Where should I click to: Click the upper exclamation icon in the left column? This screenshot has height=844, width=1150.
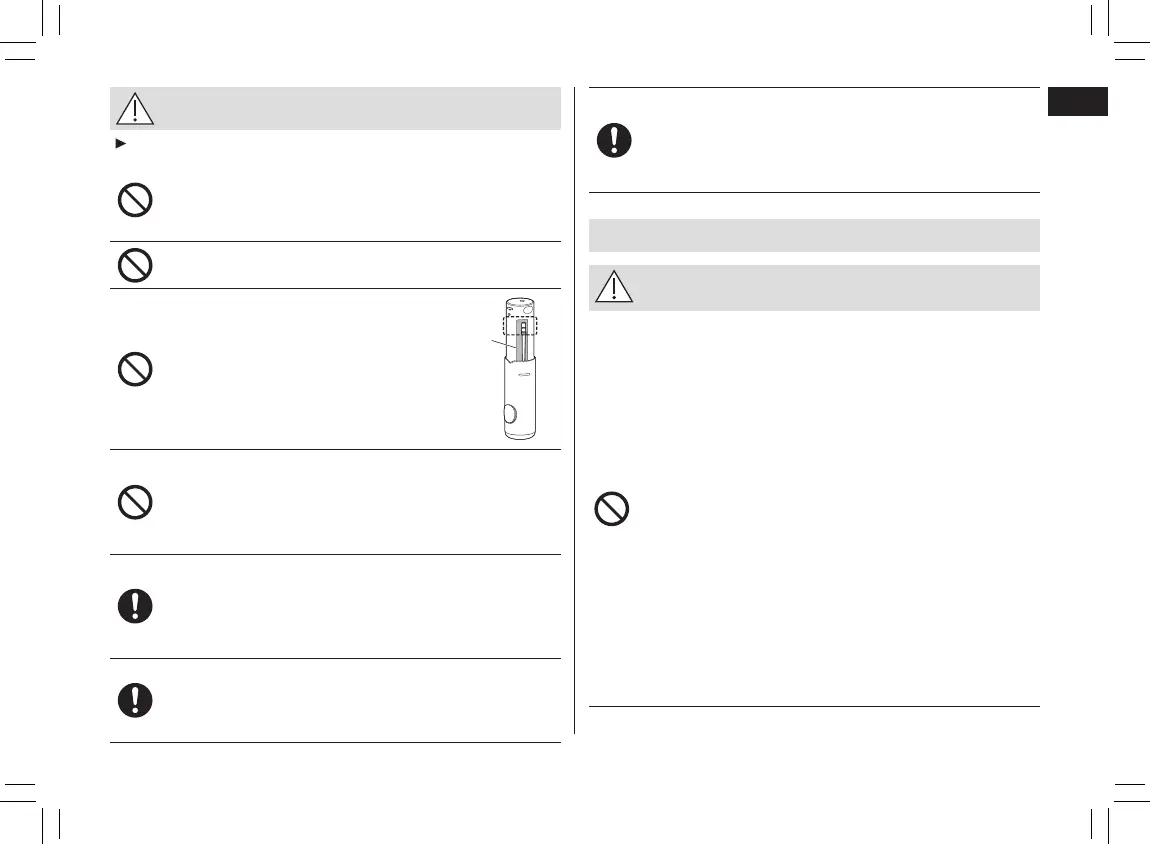(x=135, y=607)
